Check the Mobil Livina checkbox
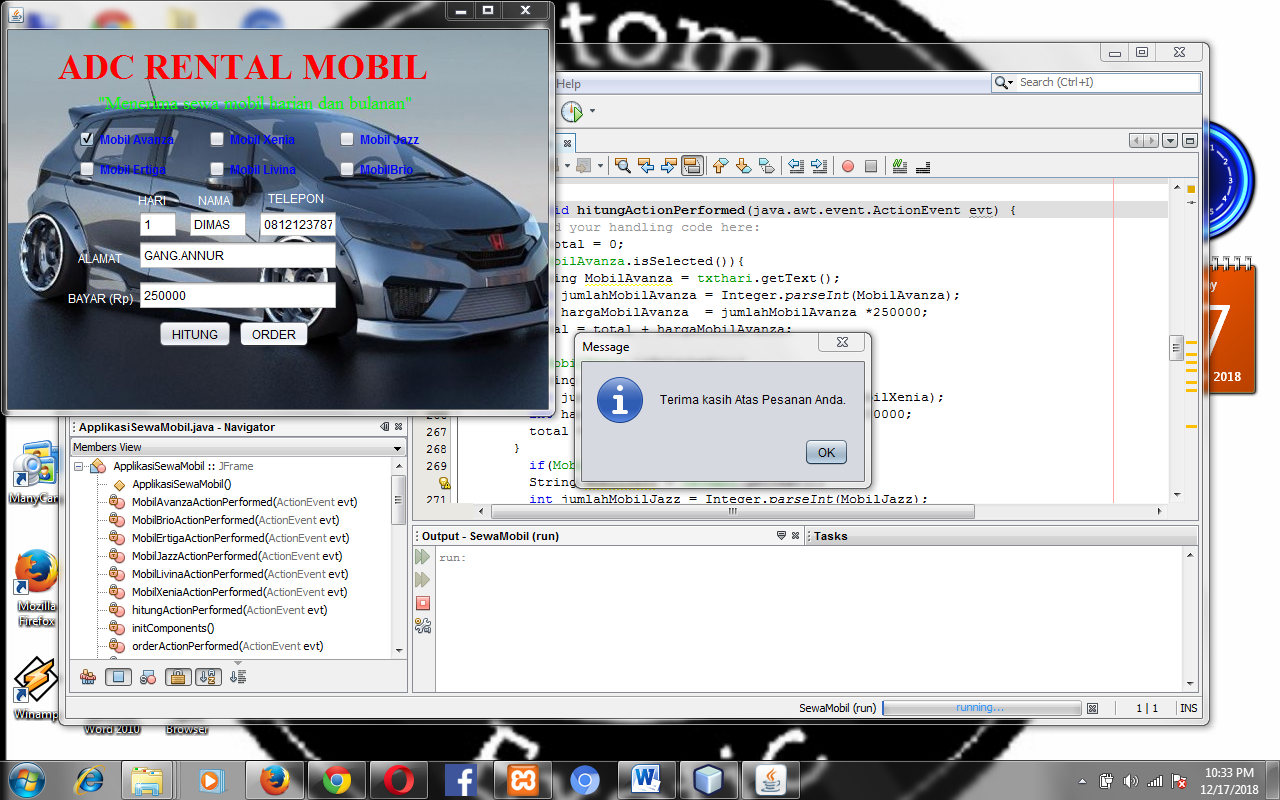Screen dimensions: 1280x800 pyautogui.click(x=217, y=169)
